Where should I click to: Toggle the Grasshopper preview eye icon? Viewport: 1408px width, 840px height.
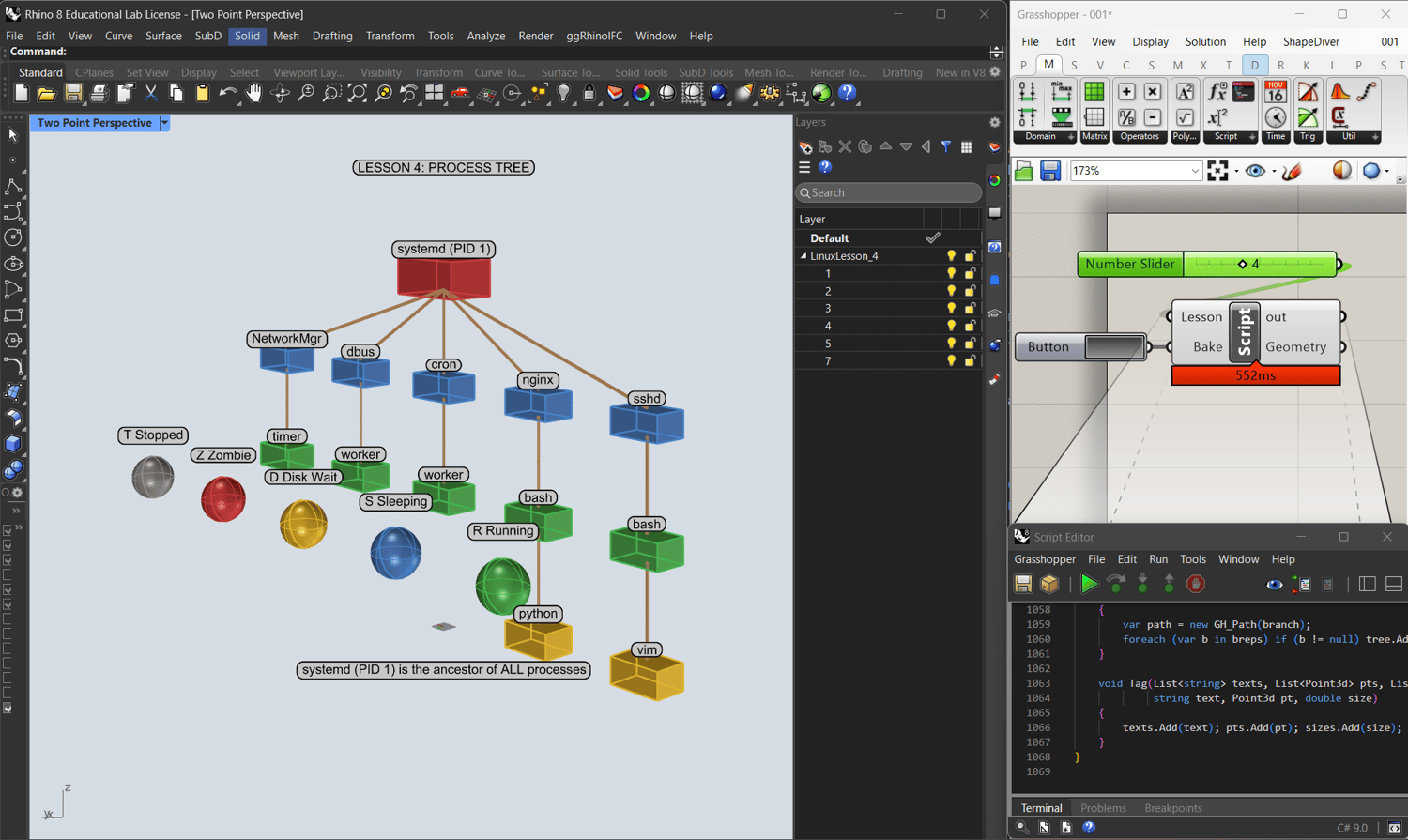(1255, 171)
